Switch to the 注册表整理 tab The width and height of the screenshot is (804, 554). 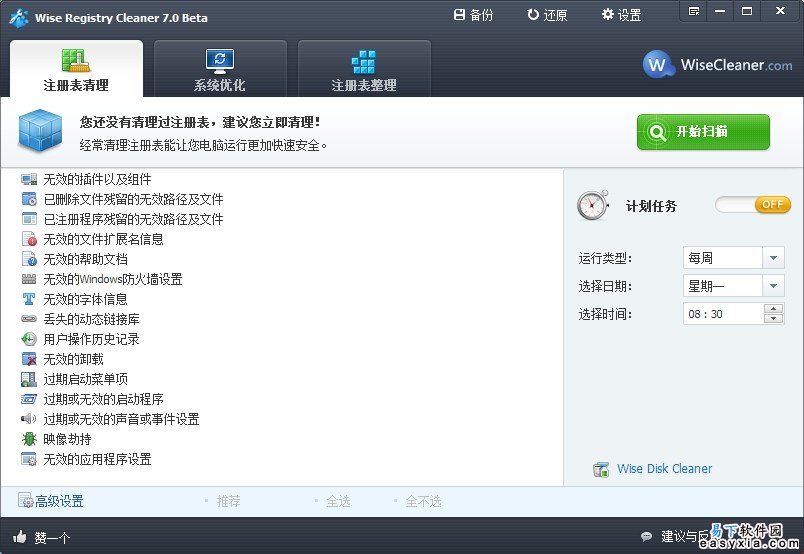pyautogui.click(x=364, y=69)
